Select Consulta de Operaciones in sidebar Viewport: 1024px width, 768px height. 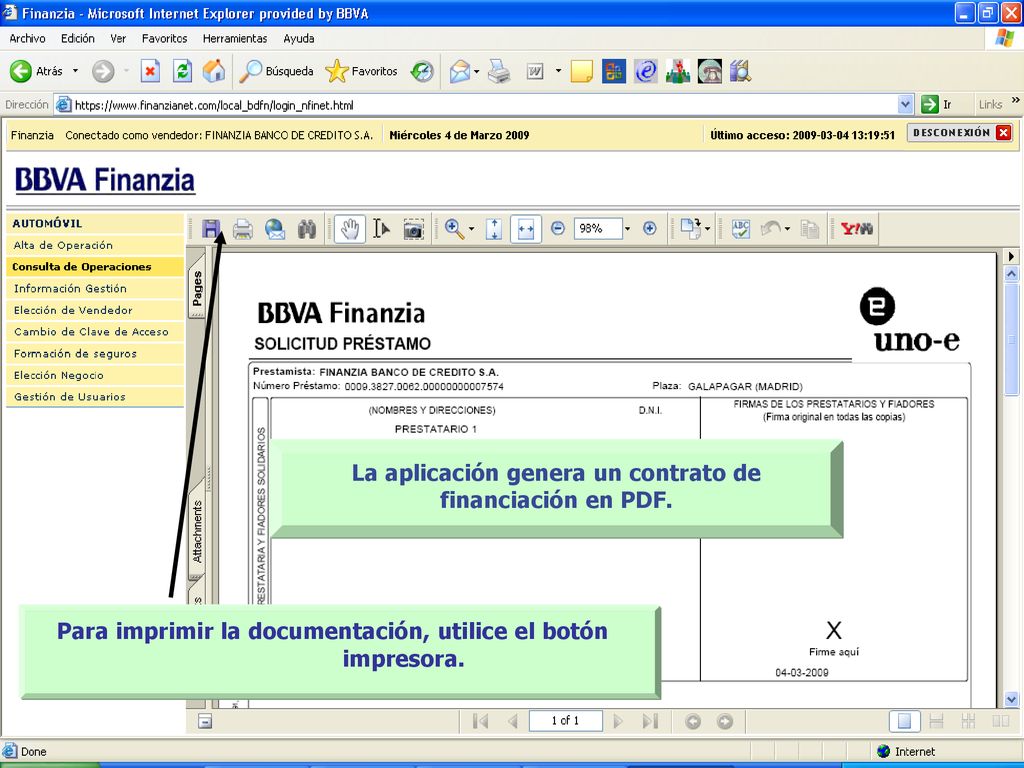pyautogui.click(x=95, y=266)
